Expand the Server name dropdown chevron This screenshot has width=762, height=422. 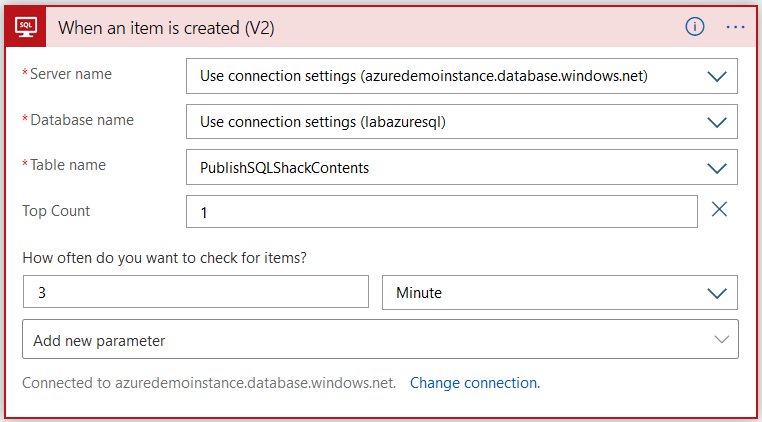(x=716, y=76)
